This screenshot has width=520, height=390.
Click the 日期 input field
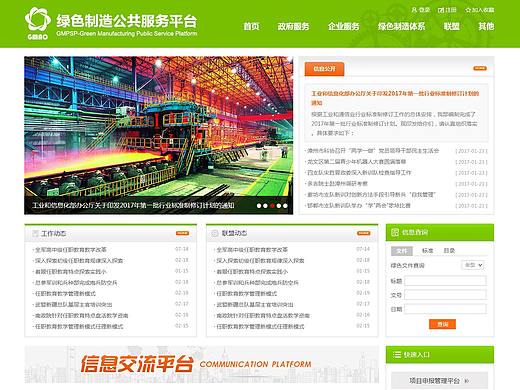[x=445, y=309]
